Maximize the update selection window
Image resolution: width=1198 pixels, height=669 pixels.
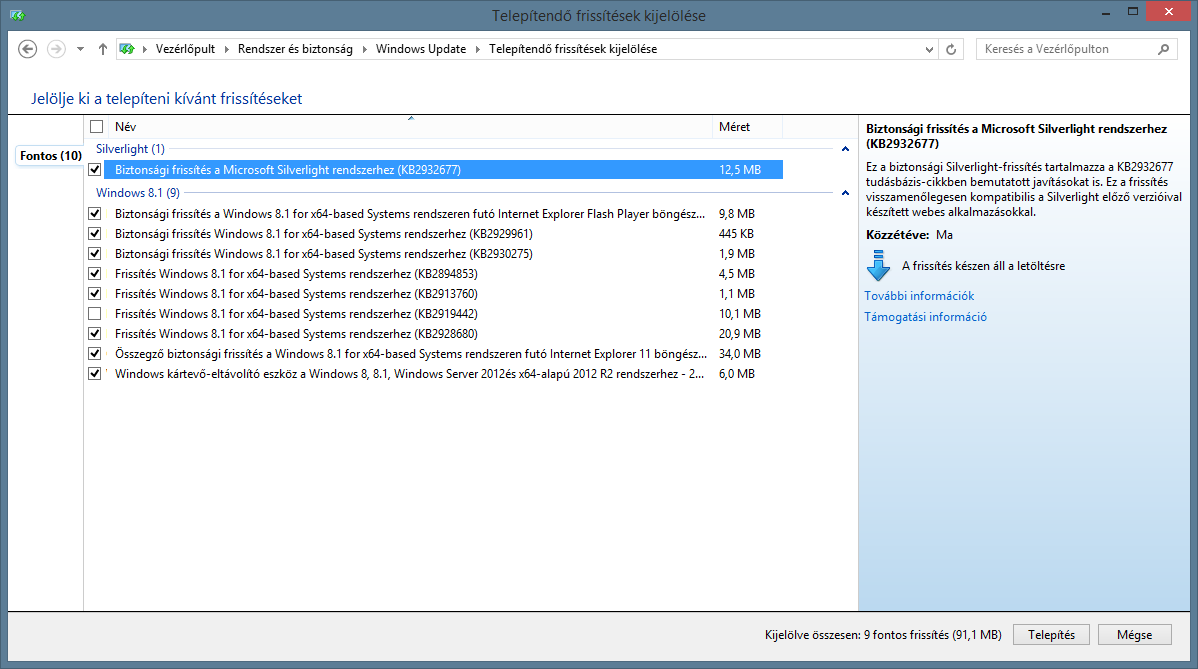click(1133, 11)
